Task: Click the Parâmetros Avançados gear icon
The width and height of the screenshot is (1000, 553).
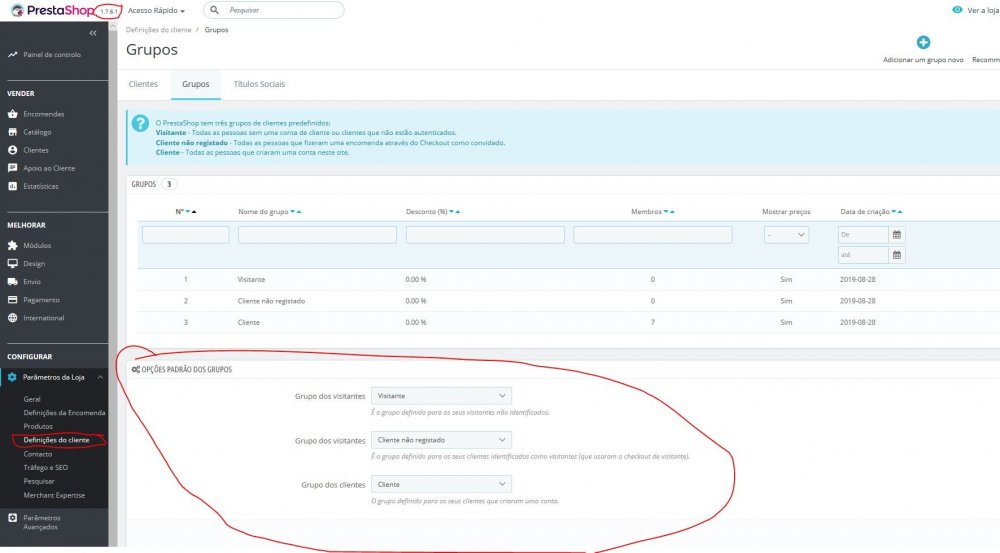Action: [12, 518]
